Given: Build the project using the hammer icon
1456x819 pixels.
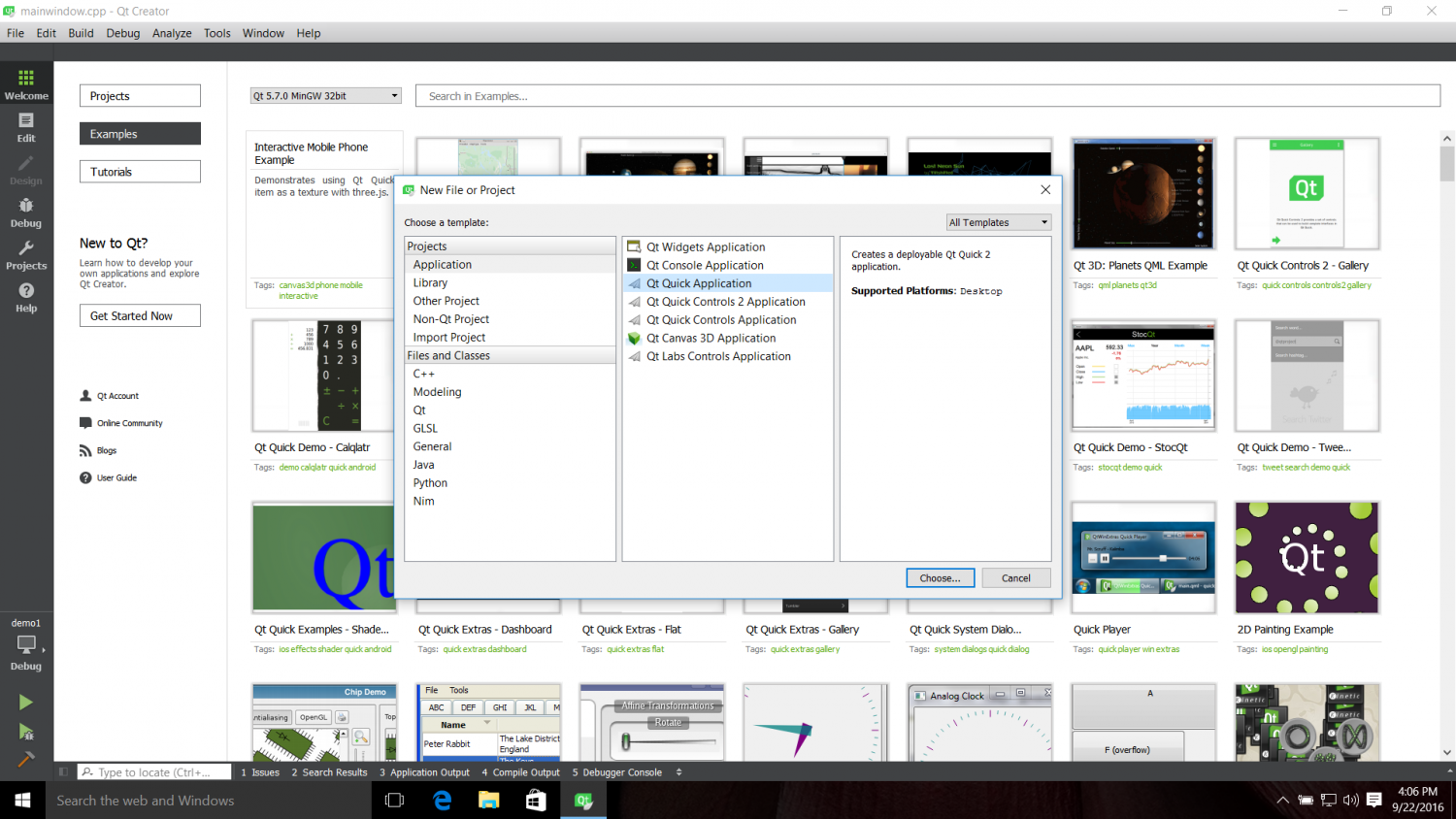Looking at the screenshot, I should [x=26, y=760].
